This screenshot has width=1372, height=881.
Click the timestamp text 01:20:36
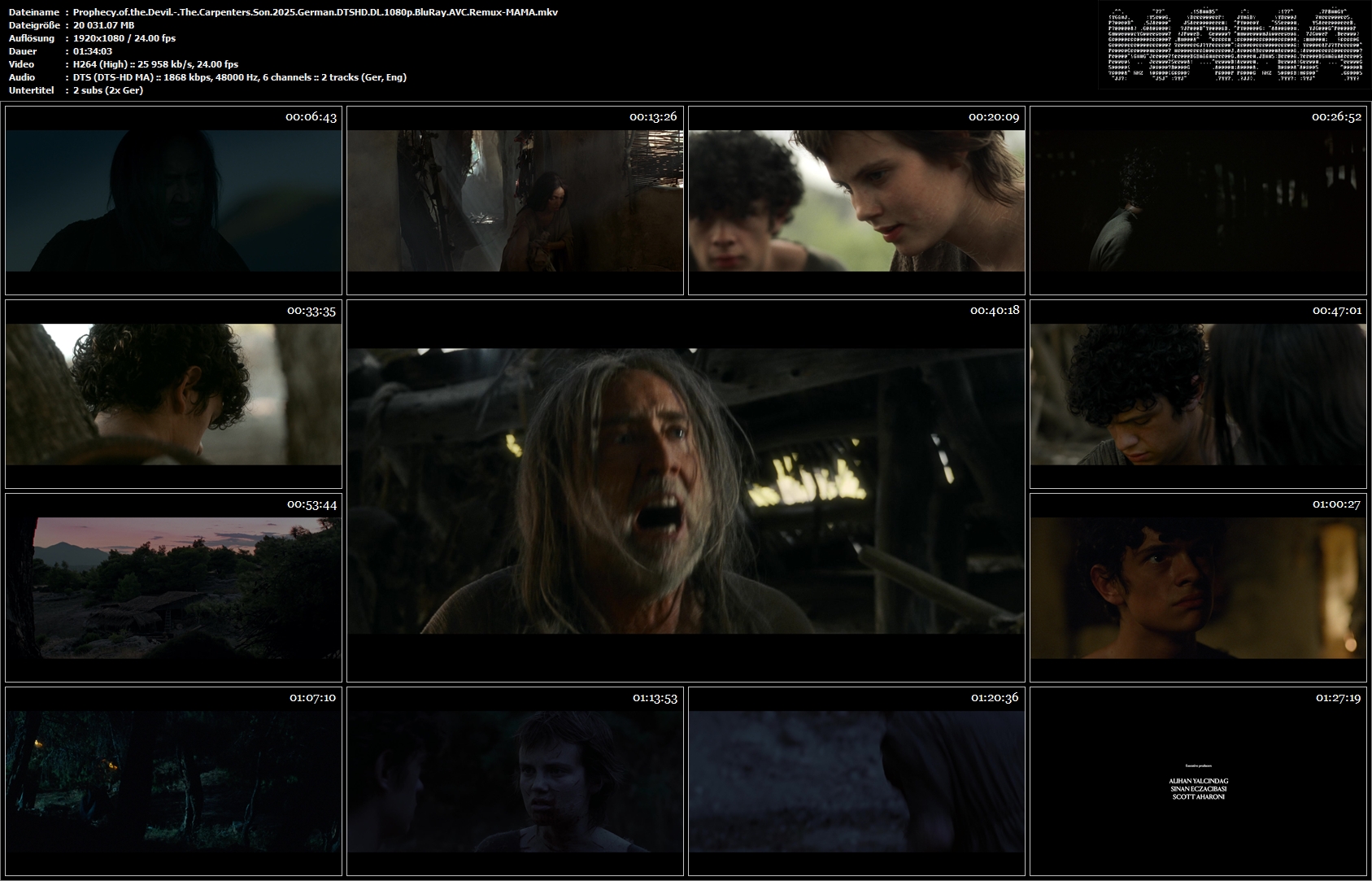click(x=995, y=698)
